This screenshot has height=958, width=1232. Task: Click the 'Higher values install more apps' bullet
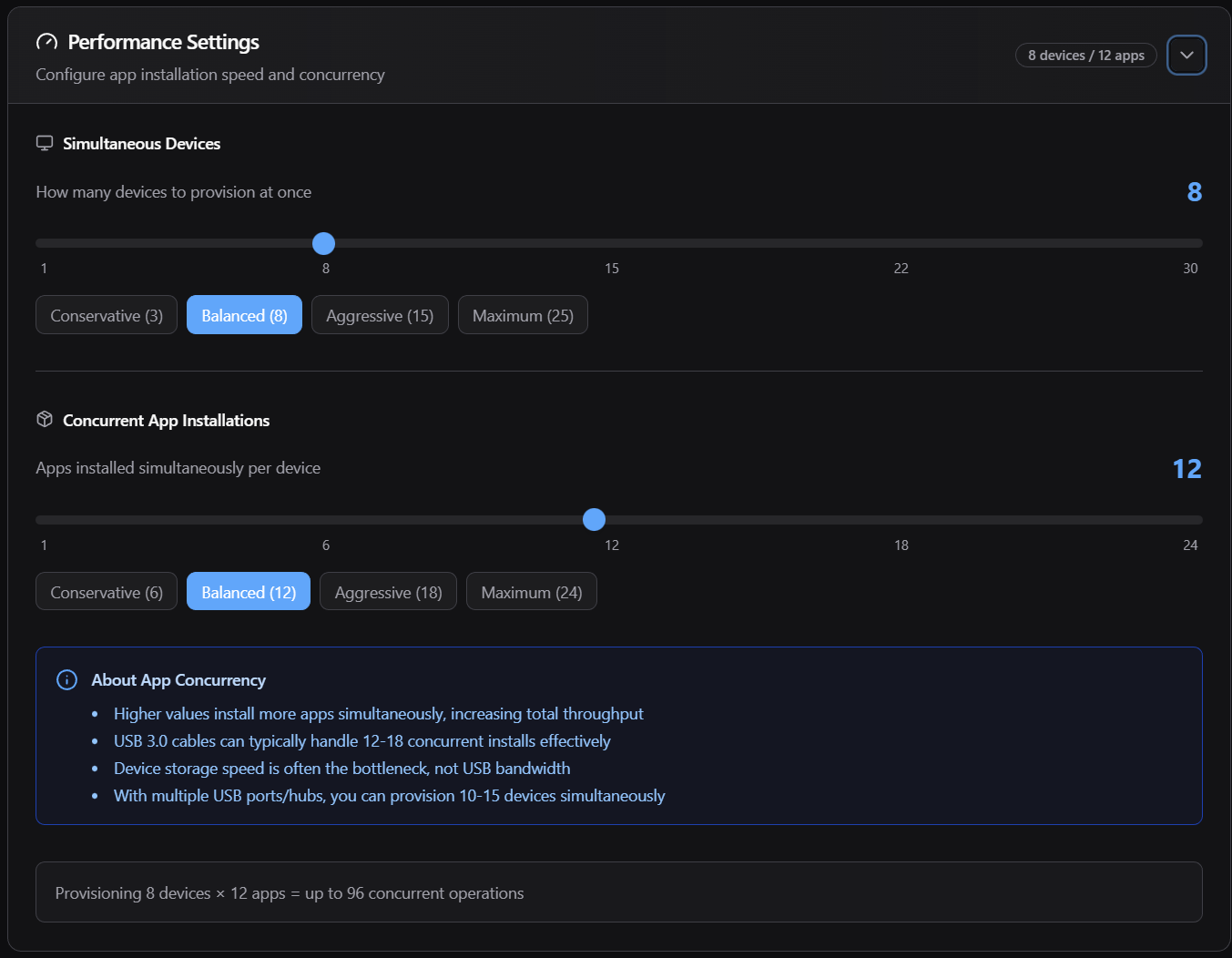pos(379,714)
